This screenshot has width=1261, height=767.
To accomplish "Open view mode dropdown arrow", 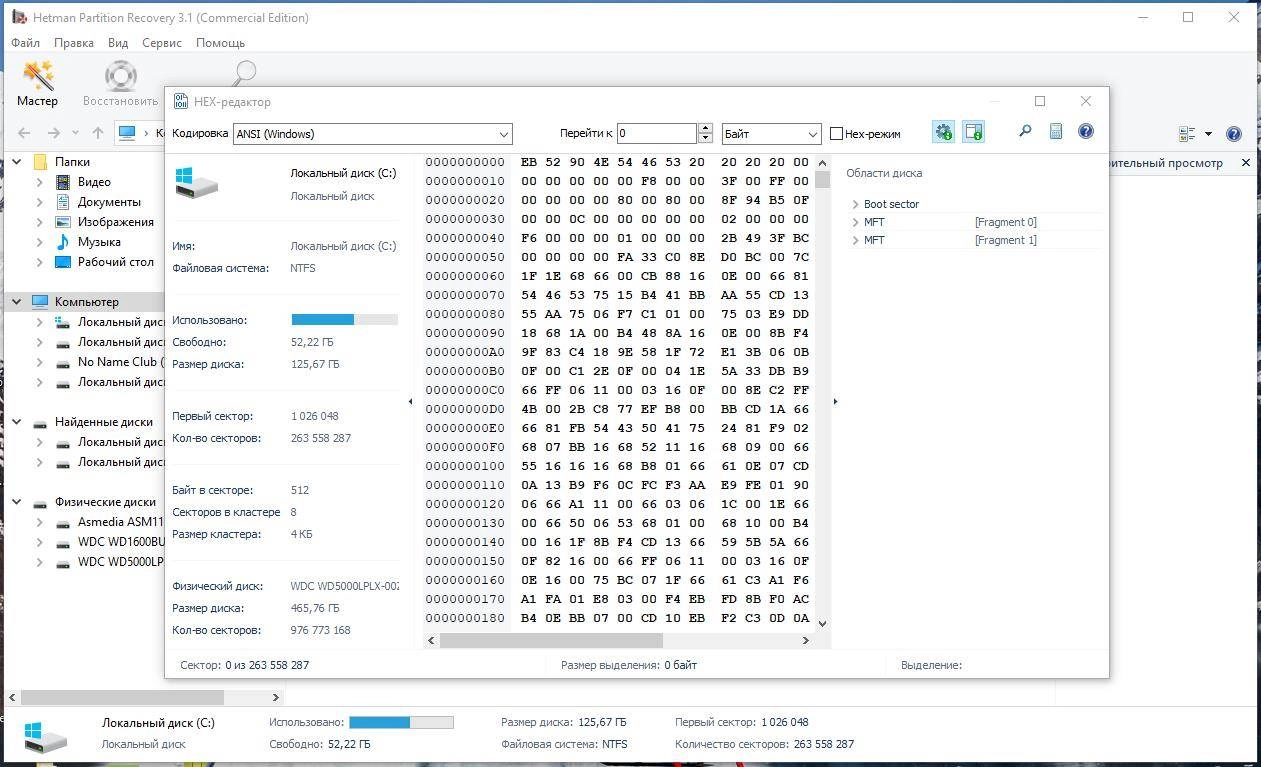I will click(1208, 133).
